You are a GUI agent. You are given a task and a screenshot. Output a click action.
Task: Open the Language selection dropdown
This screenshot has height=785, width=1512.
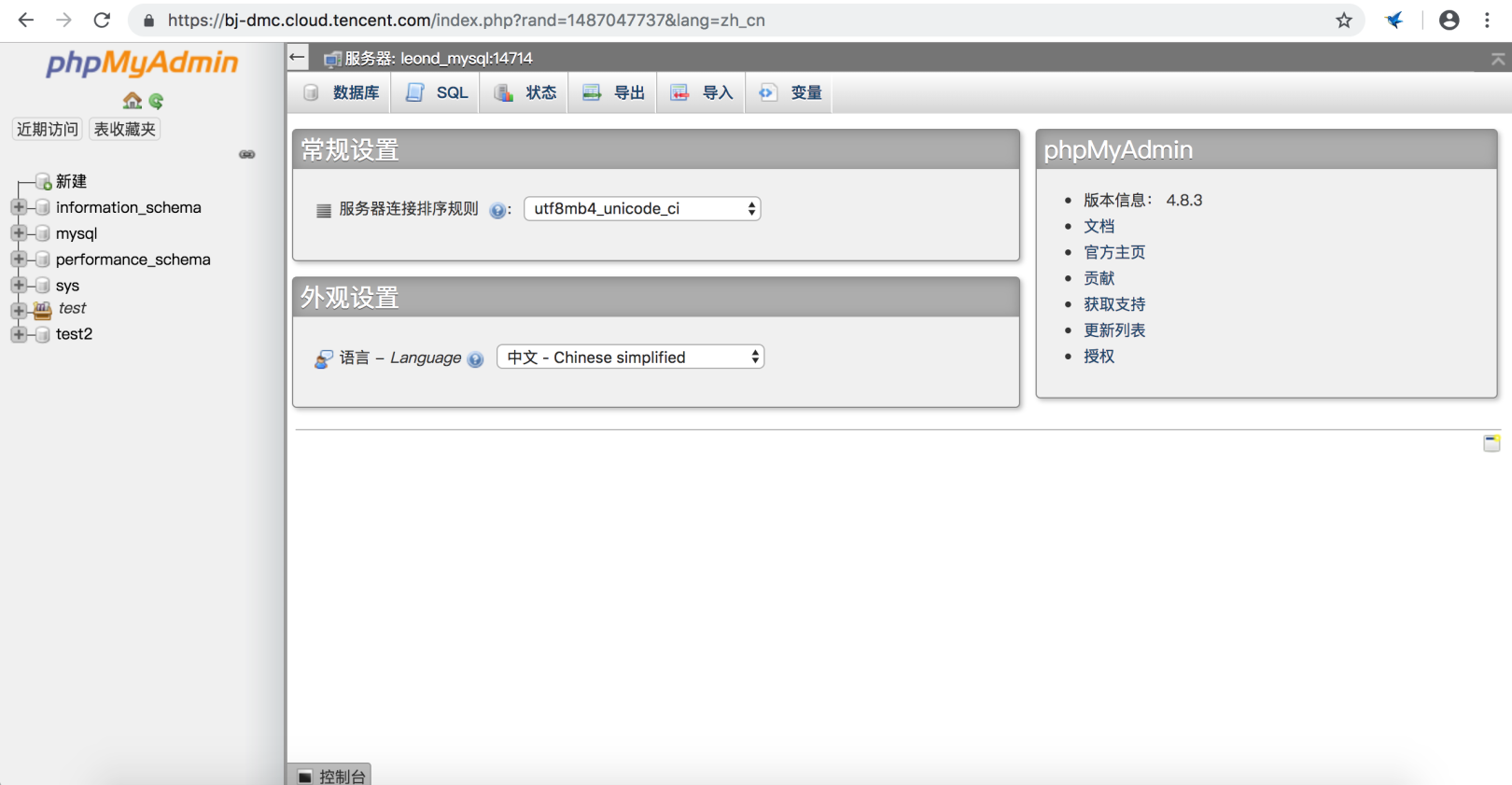click(x=631, y=357)
